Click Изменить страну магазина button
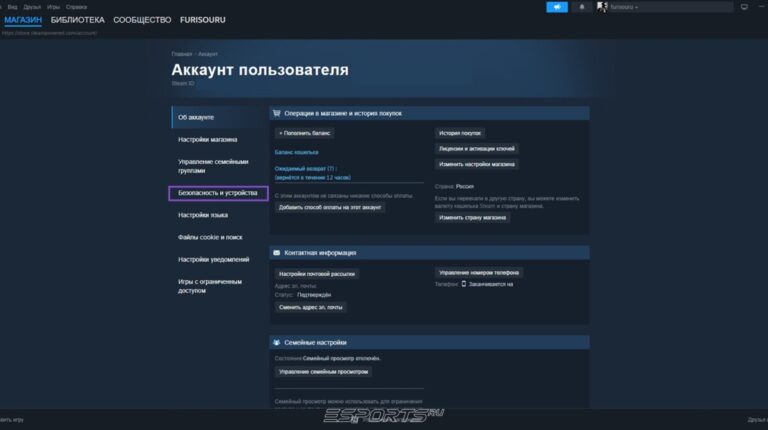Image resolution: width=768 pixels, height=430 pixels. point(472,218)
